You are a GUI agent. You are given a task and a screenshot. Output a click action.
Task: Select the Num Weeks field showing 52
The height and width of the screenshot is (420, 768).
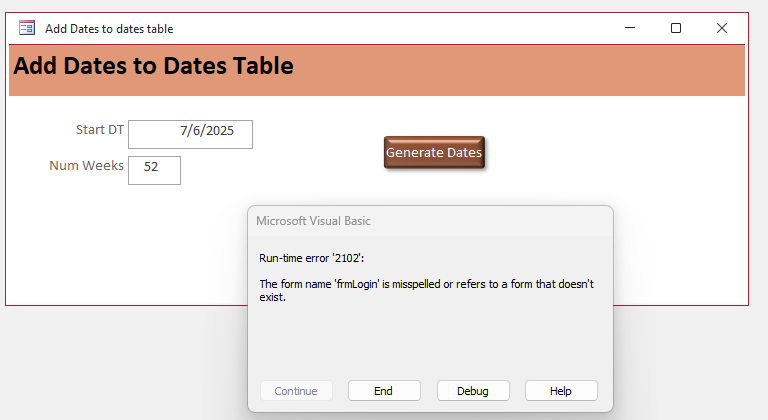point(154,171)
